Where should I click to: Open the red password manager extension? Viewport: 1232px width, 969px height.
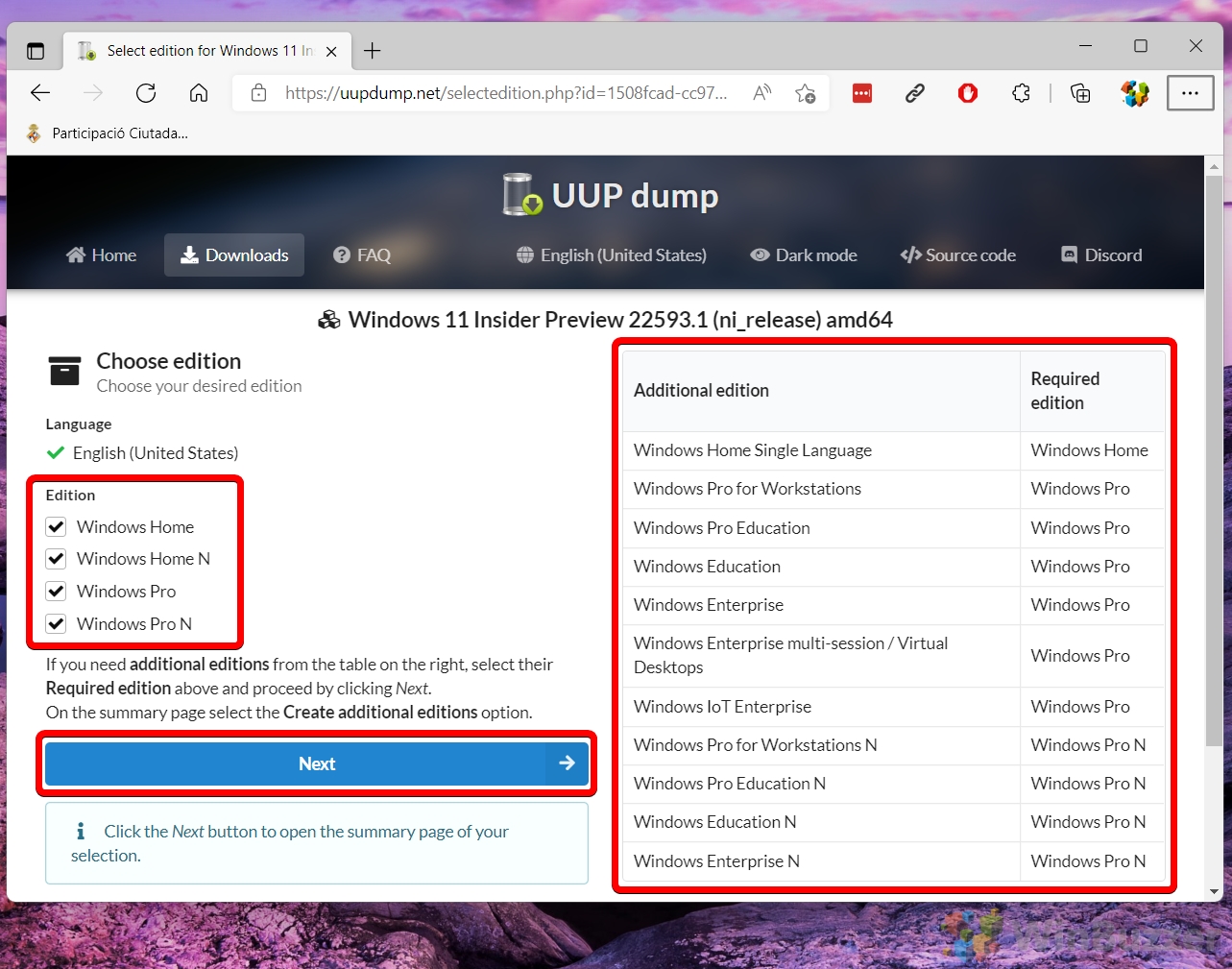click(862, 93)
